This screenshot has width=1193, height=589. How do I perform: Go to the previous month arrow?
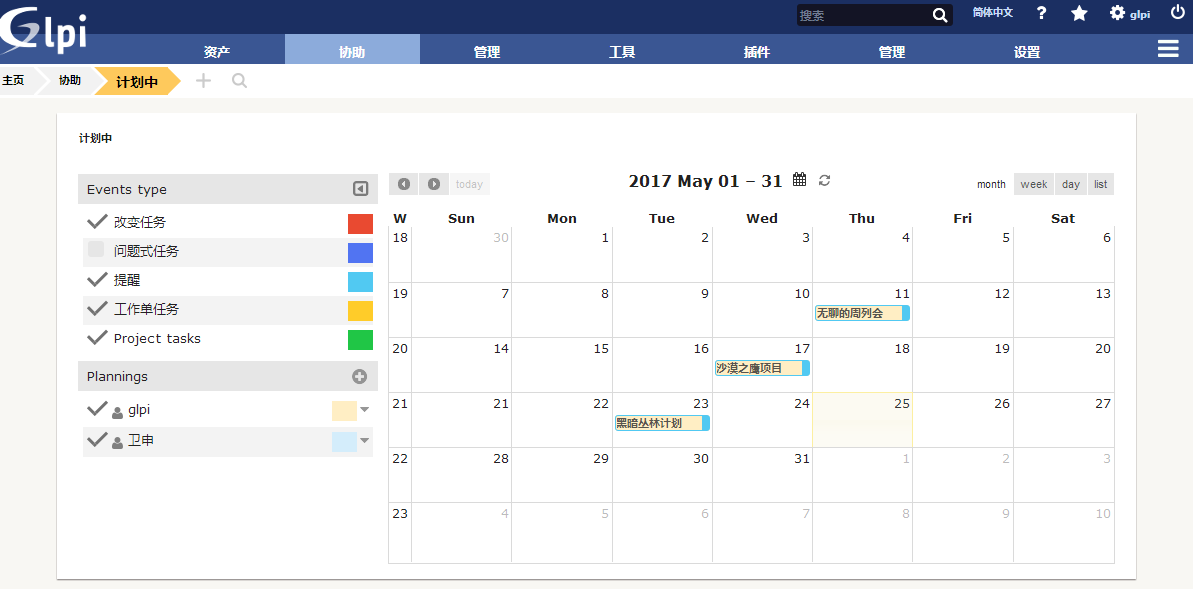pyautogui.click(x=404, y=184)
